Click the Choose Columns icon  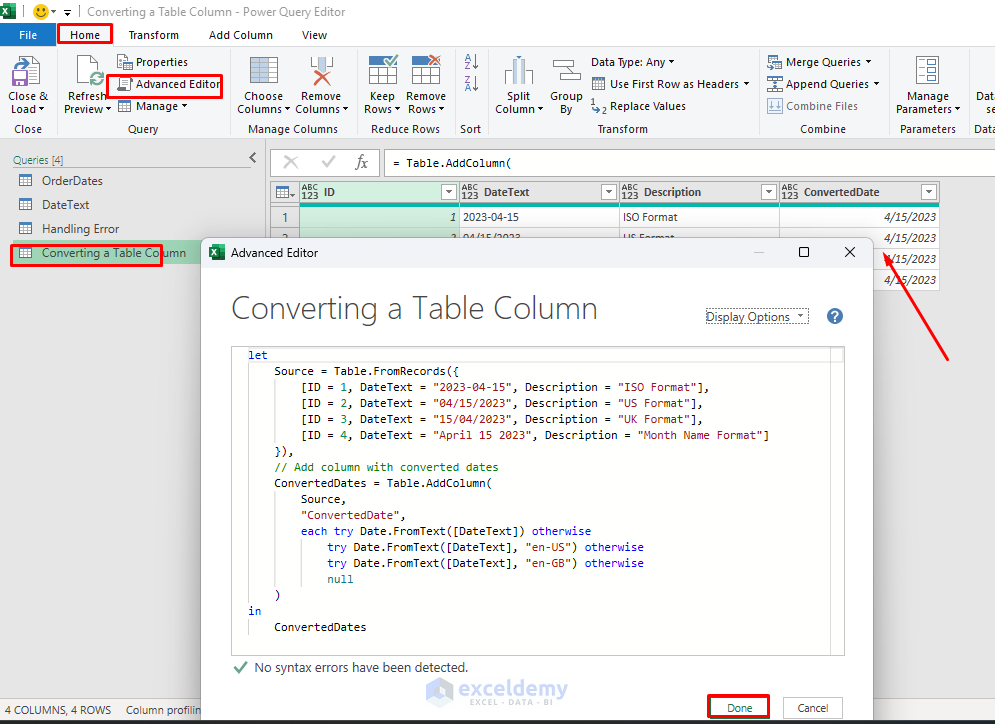(x=263, y=70)
